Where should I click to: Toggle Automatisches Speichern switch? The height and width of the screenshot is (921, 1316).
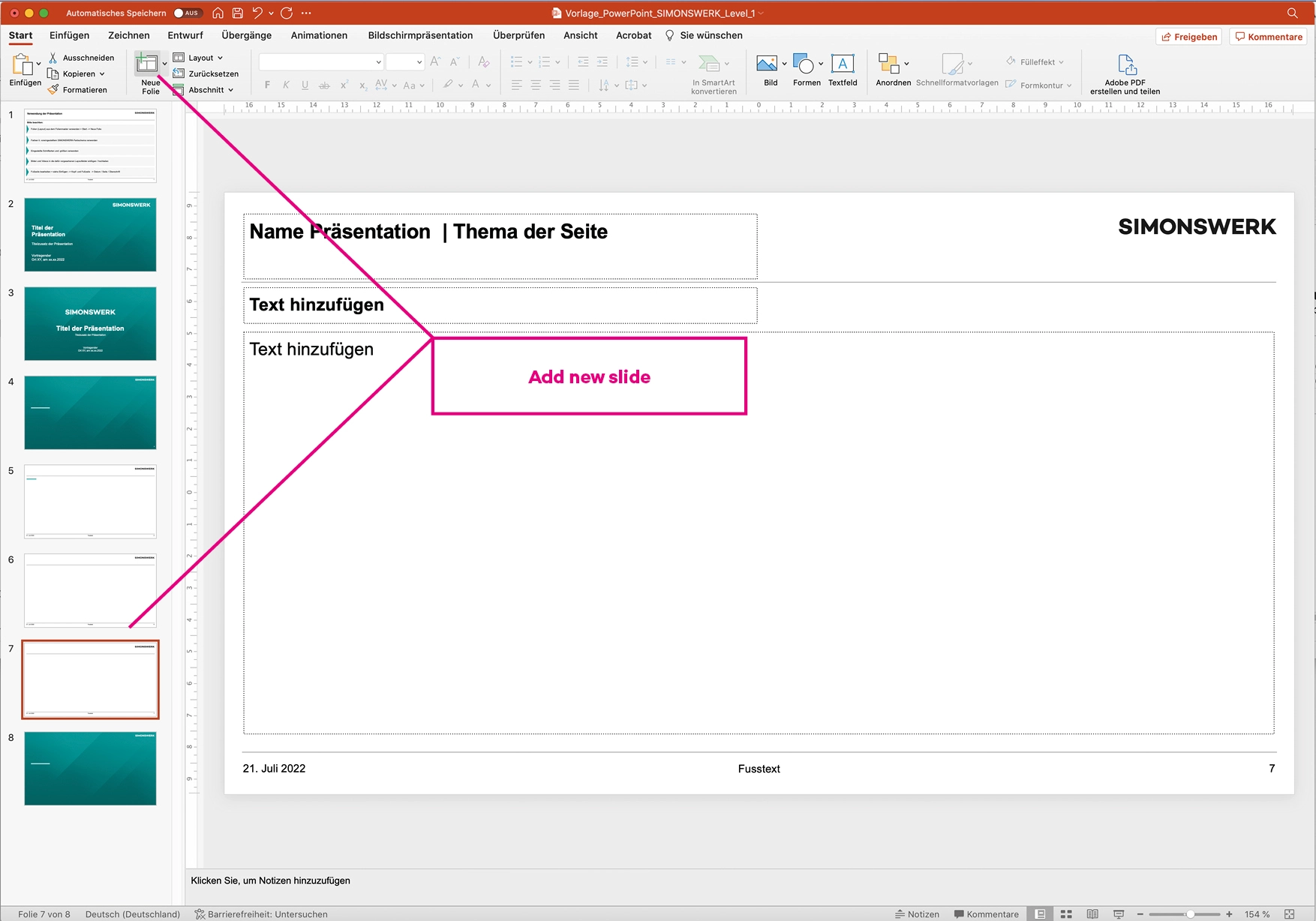[187, 13]
